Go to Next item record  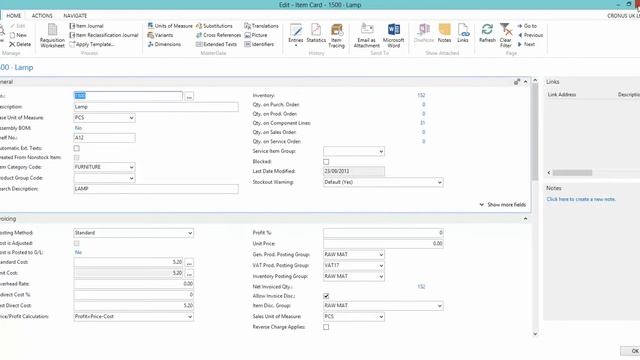(x=526, y=44)
